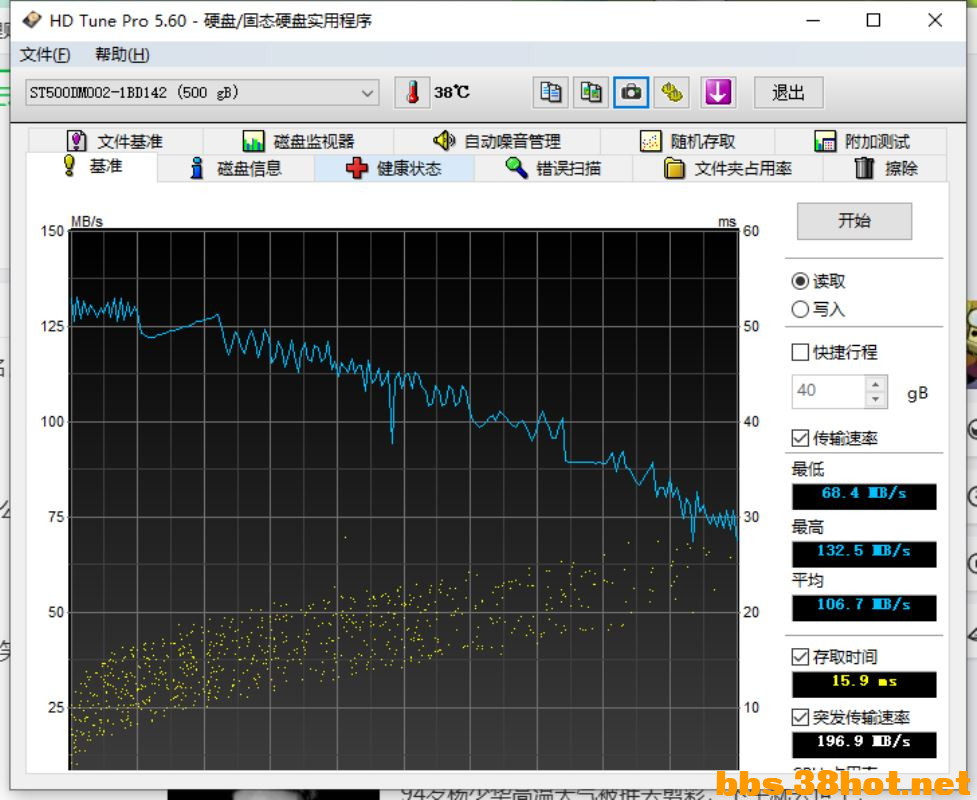Click the 132.5 MB/s maximum value
977x800 pixels.
coord(864,554)
